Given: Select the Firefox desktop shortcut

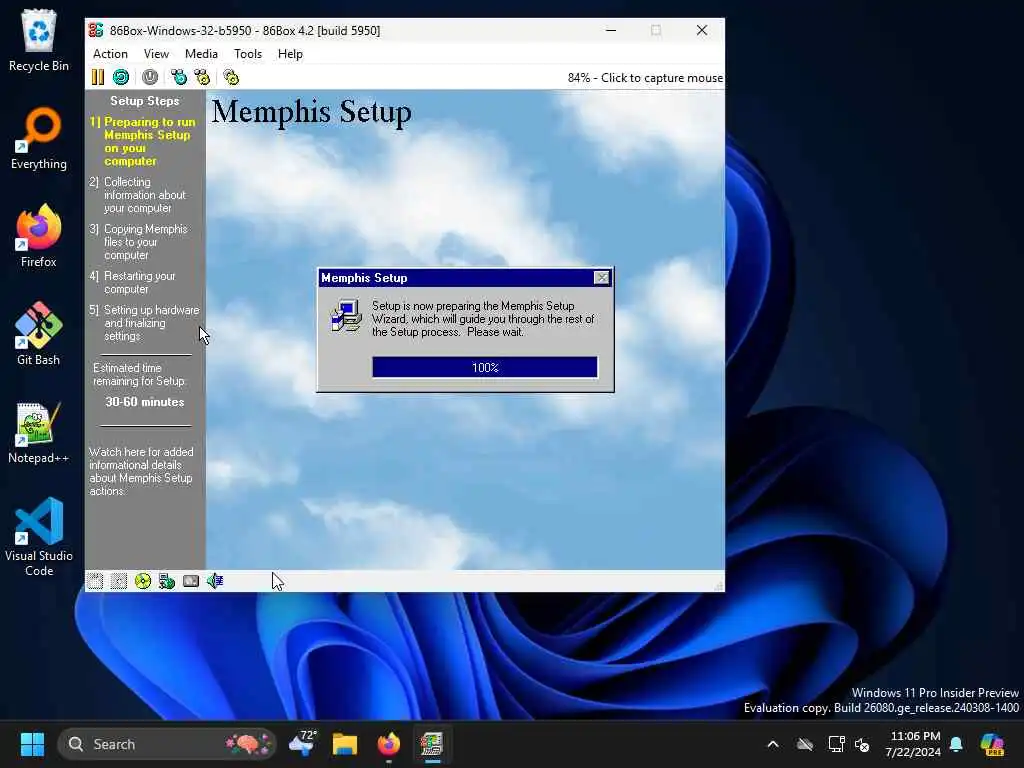Looking at the screenshot, I should (39, 236).
